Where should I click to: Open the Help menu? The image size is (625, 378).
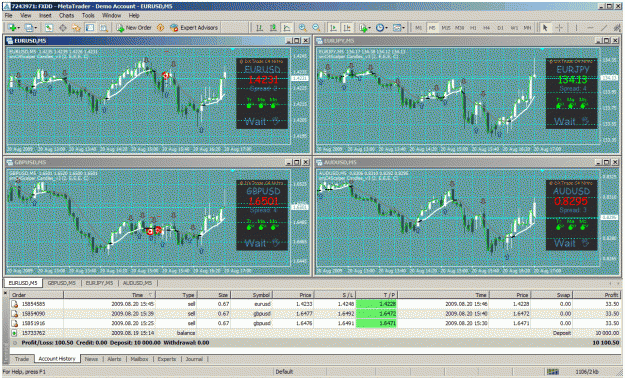coord(134,16)
